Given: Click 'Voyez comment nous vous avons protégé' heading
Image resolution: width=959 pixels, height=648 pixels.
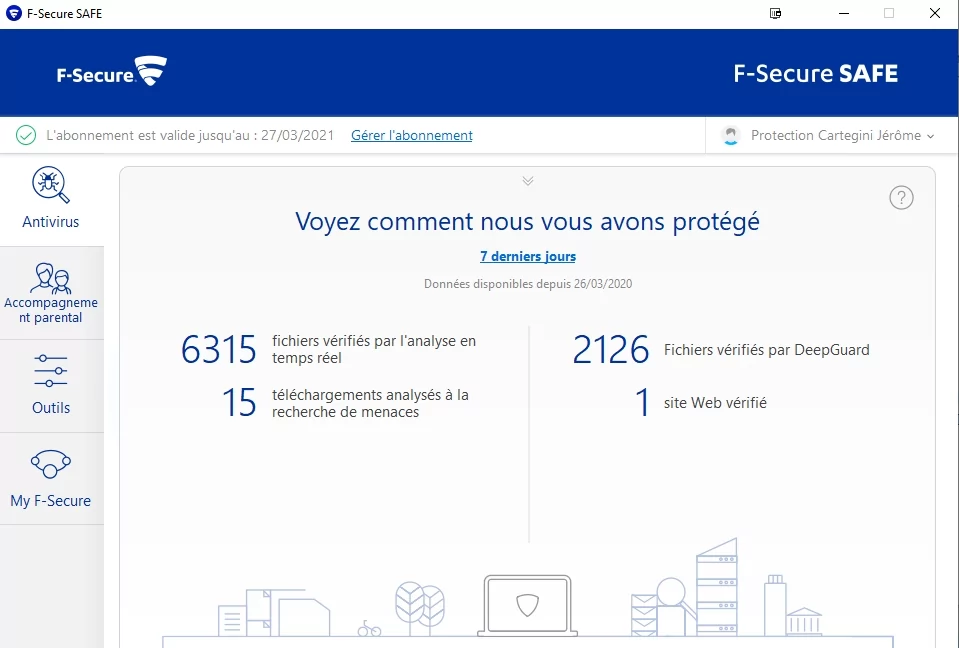Looking at the screenshot, I should [x=527, y=221].
